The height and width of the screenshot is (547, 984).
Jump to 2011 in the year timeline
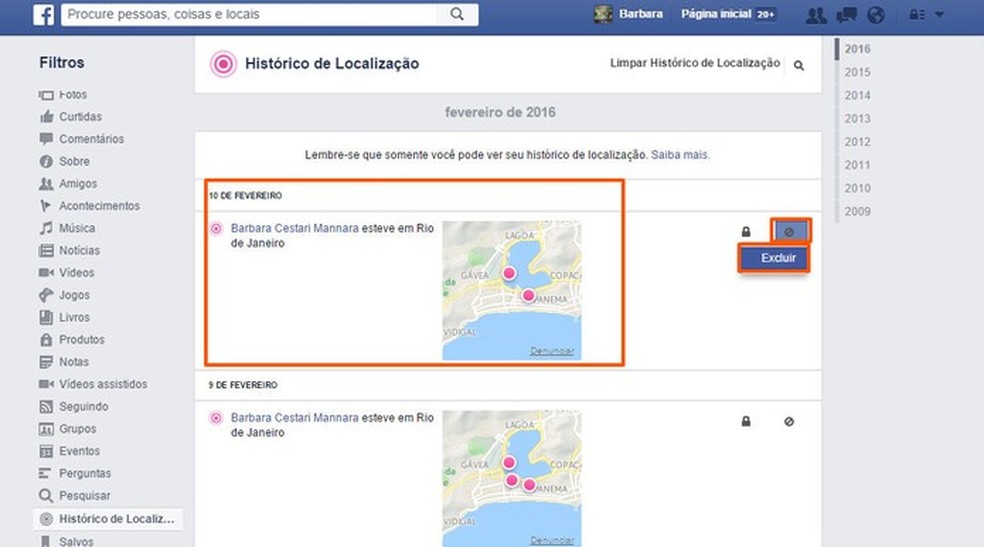tap(857, 165)
